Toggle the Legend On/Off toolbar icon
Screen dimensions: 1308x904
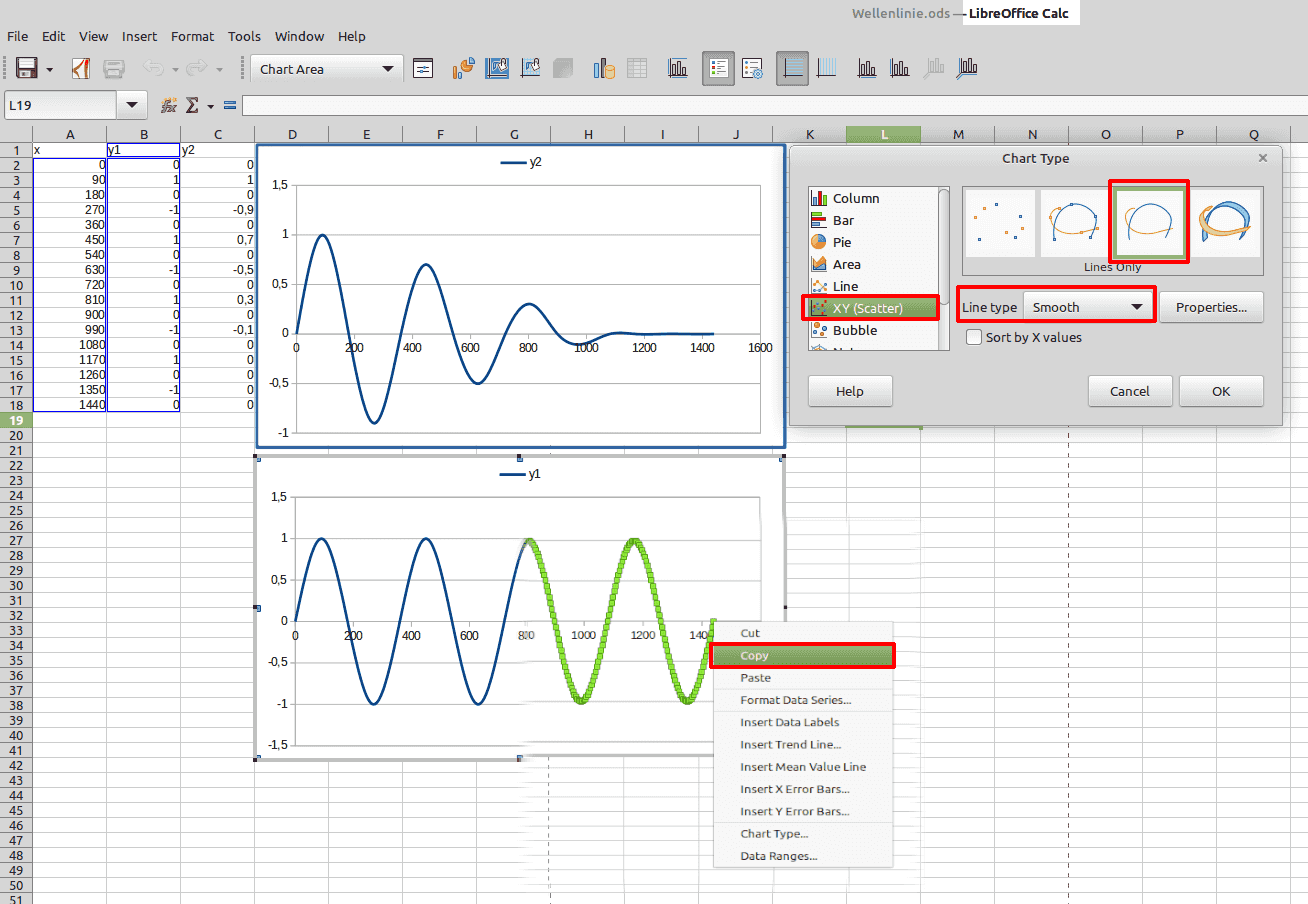click(718, 69)
